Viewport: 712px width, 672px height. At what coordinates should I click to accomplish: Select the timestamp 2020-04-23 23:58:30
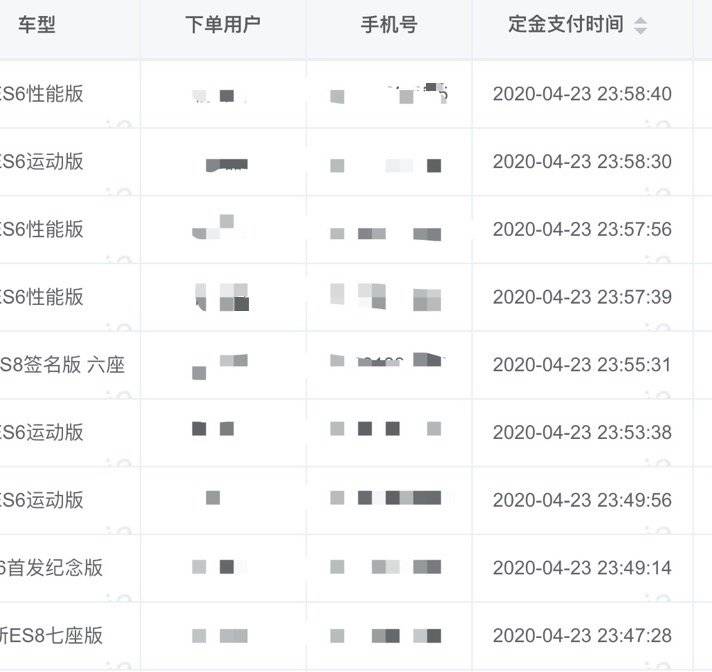point(582,162)
